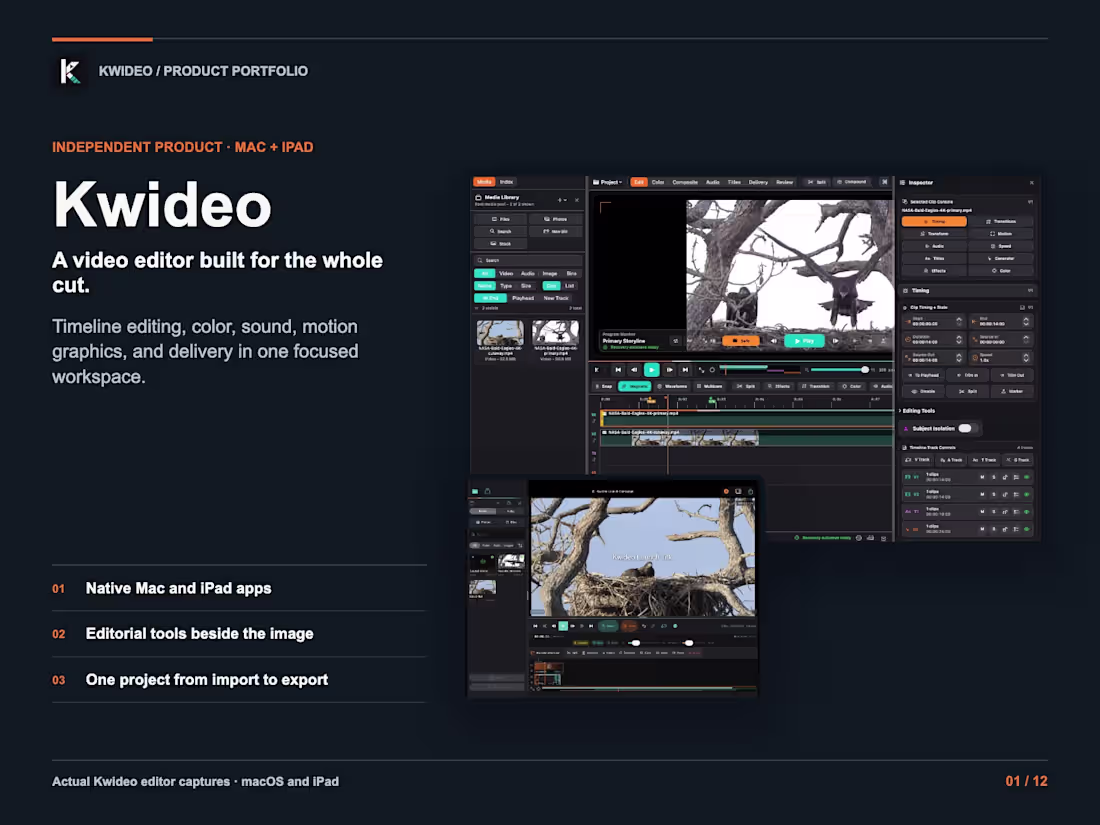Filter the media library by Image

pyautogui.click(x=549, y=274)
